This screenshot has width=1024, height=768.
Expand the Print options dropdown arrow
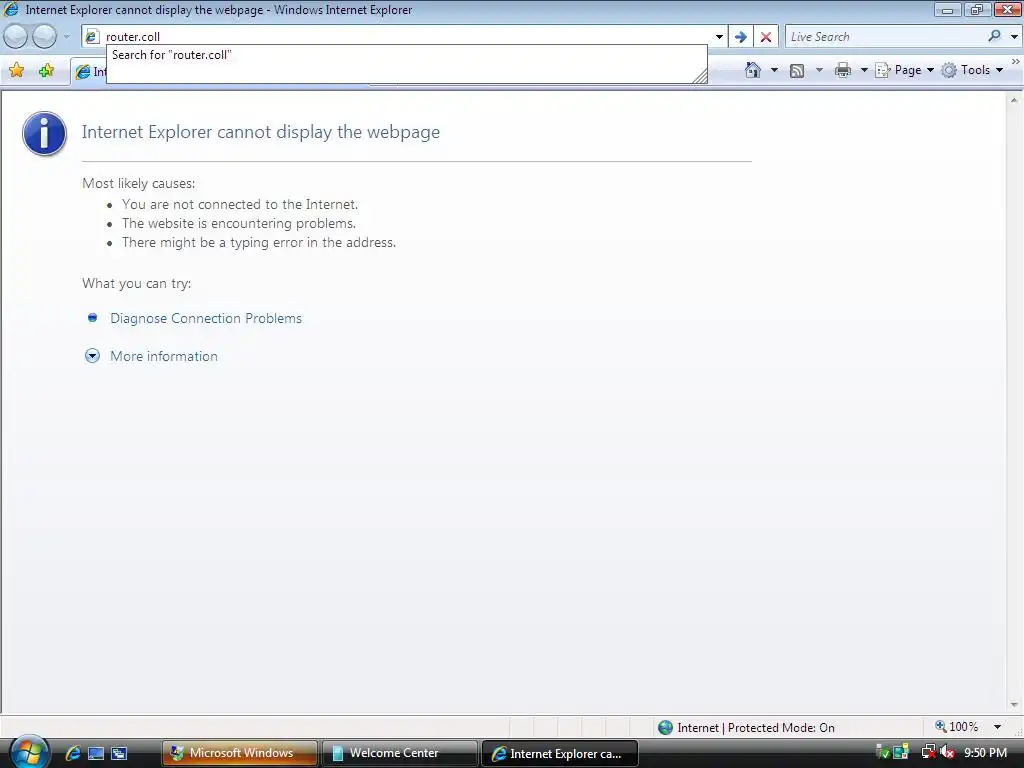coord(863,70)
